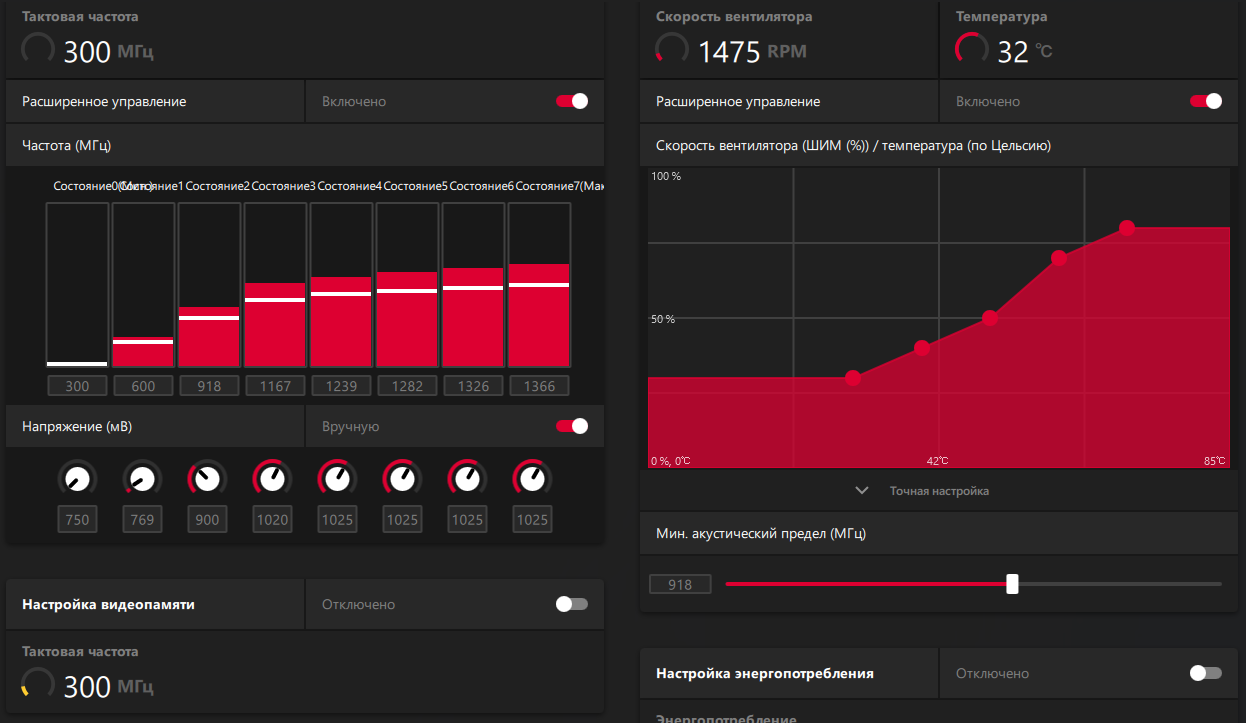Click the 1020 voltage value field

272,519
